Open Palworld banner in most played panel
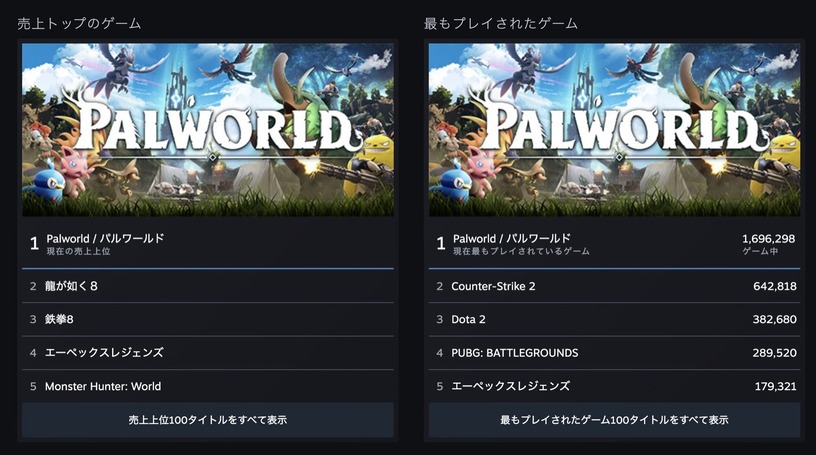Screen dimensions: 816x455 coord(614,130)
